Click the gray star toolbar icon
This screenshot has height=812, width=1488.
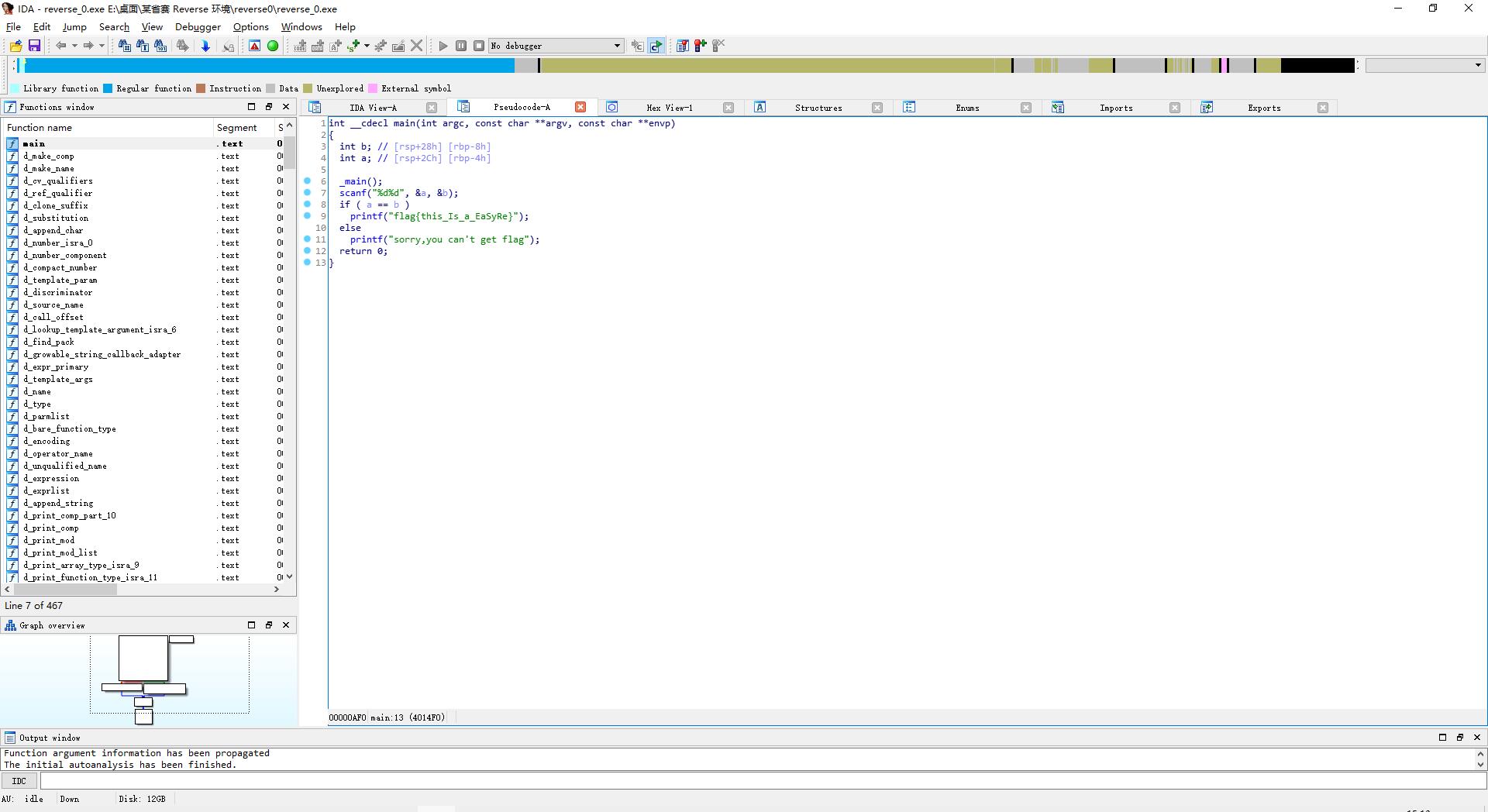pos(381,46)
